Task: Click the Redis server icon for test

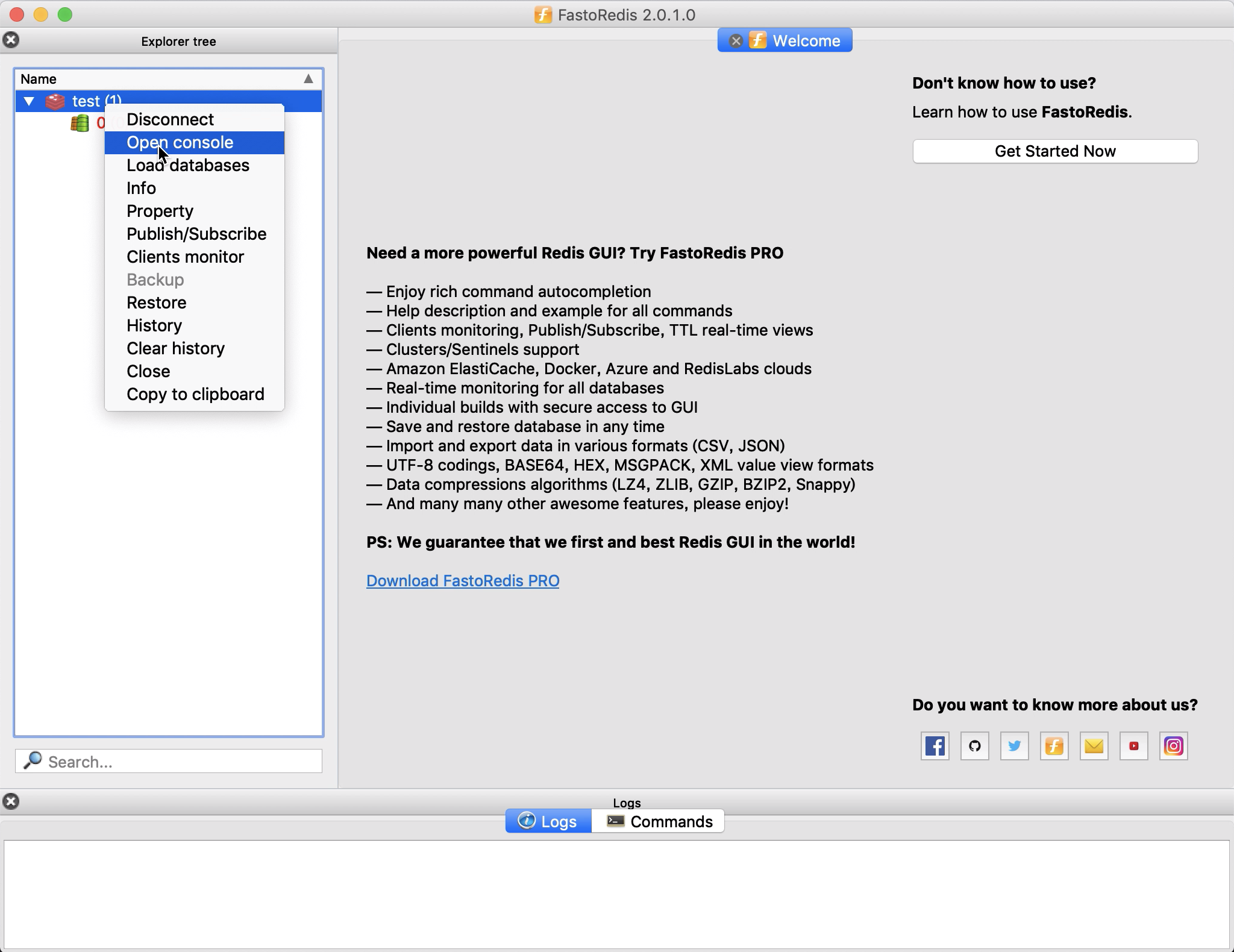Action: [x=55, y=101]
